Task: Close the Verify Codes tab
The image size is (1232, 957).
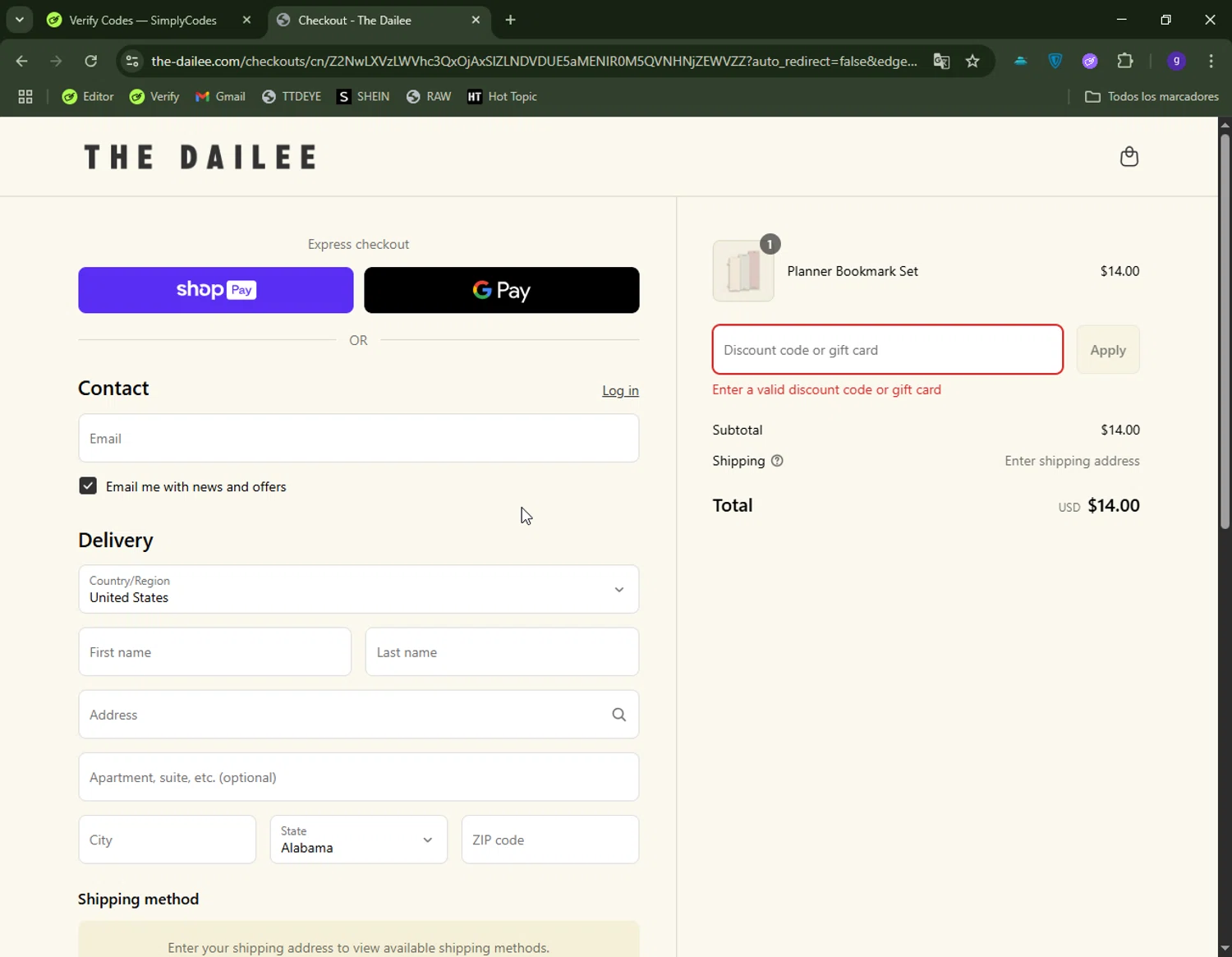Action: click(246, 20)
